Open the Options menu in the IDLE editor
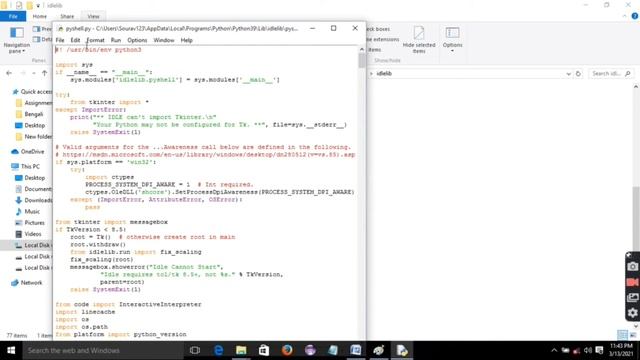 point(137,40)
